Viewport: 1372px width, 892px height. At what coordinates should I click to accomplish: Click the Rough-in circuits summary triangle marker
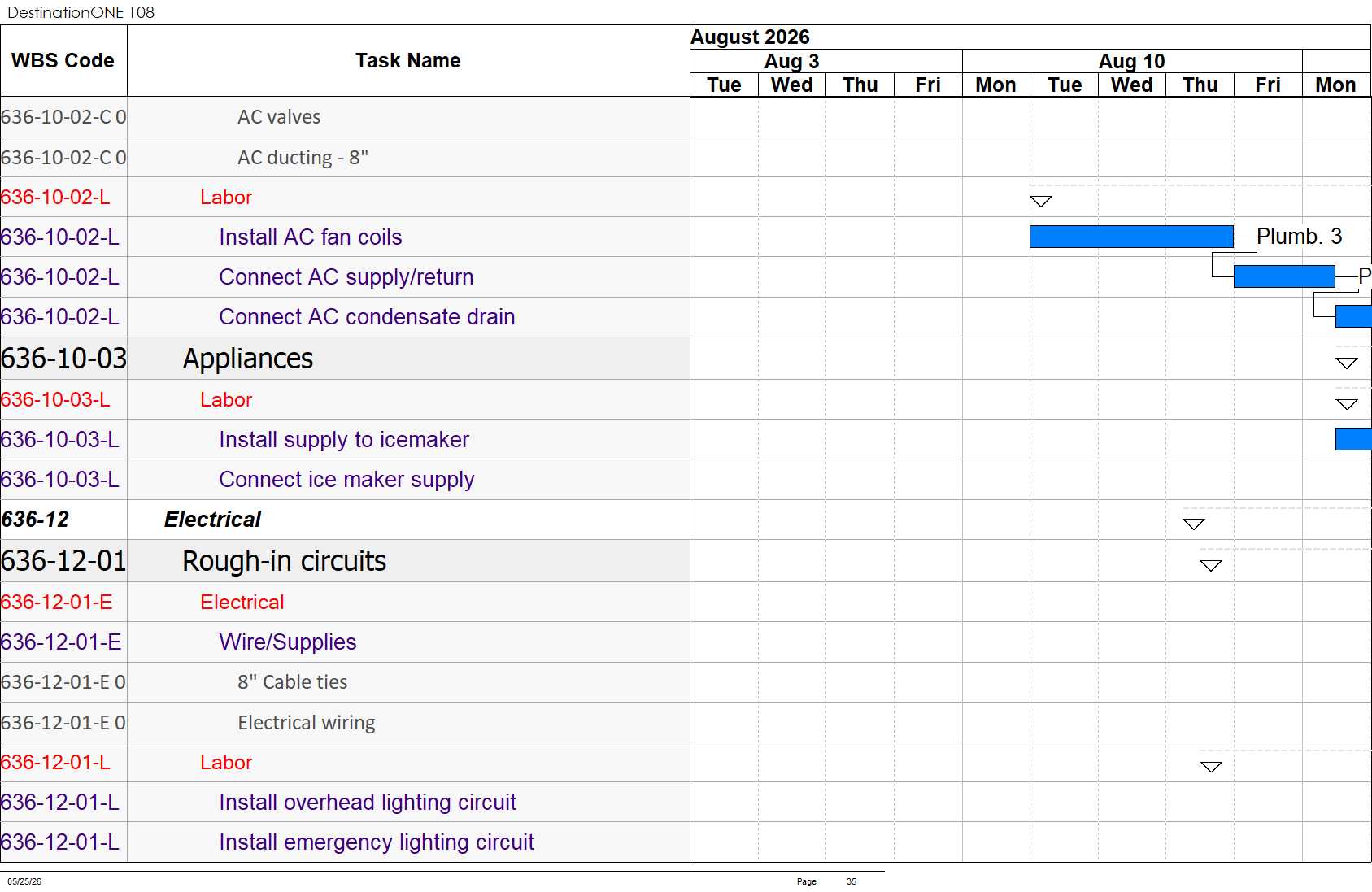[x=1211, y=565]
